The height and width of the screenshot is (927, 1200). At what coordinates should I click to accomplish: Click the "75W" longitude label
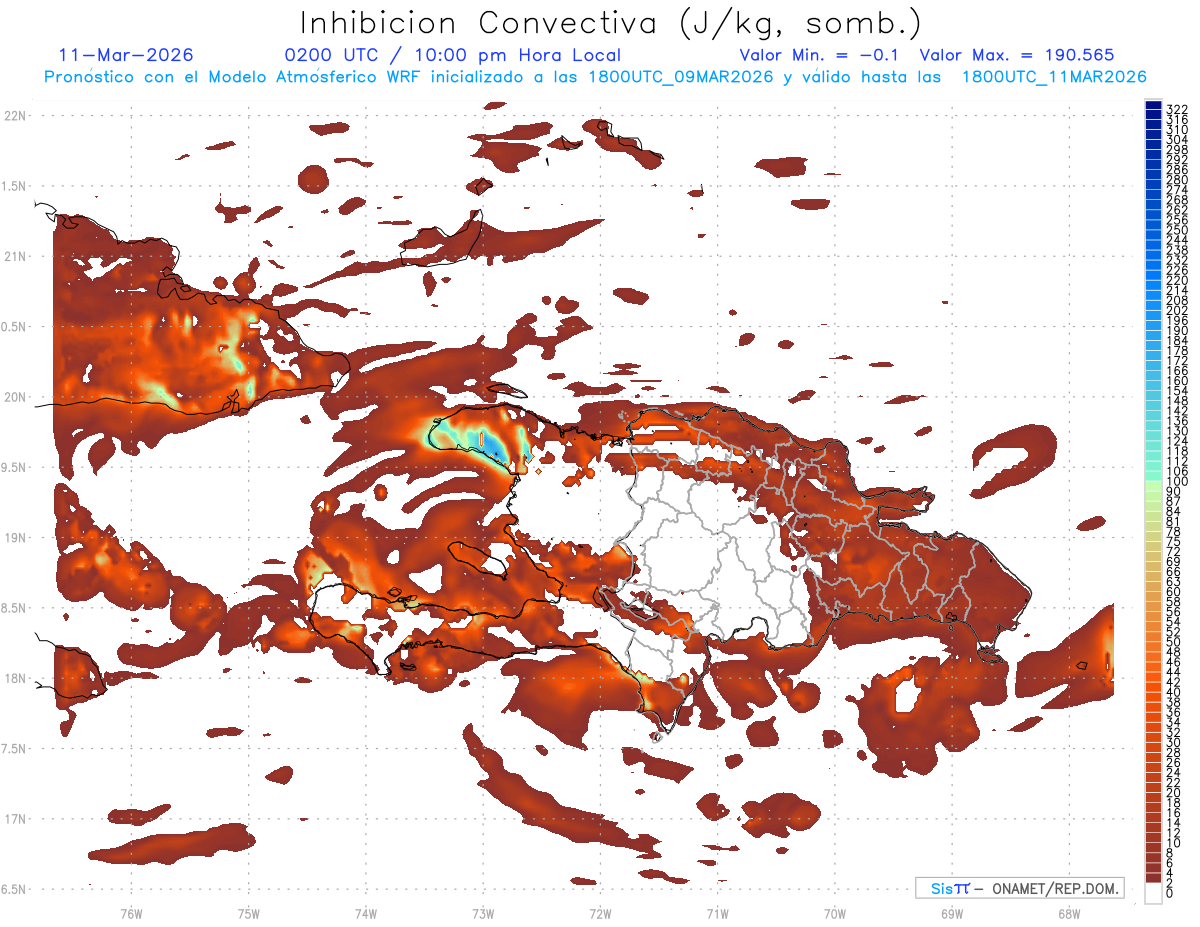[249, 913]
